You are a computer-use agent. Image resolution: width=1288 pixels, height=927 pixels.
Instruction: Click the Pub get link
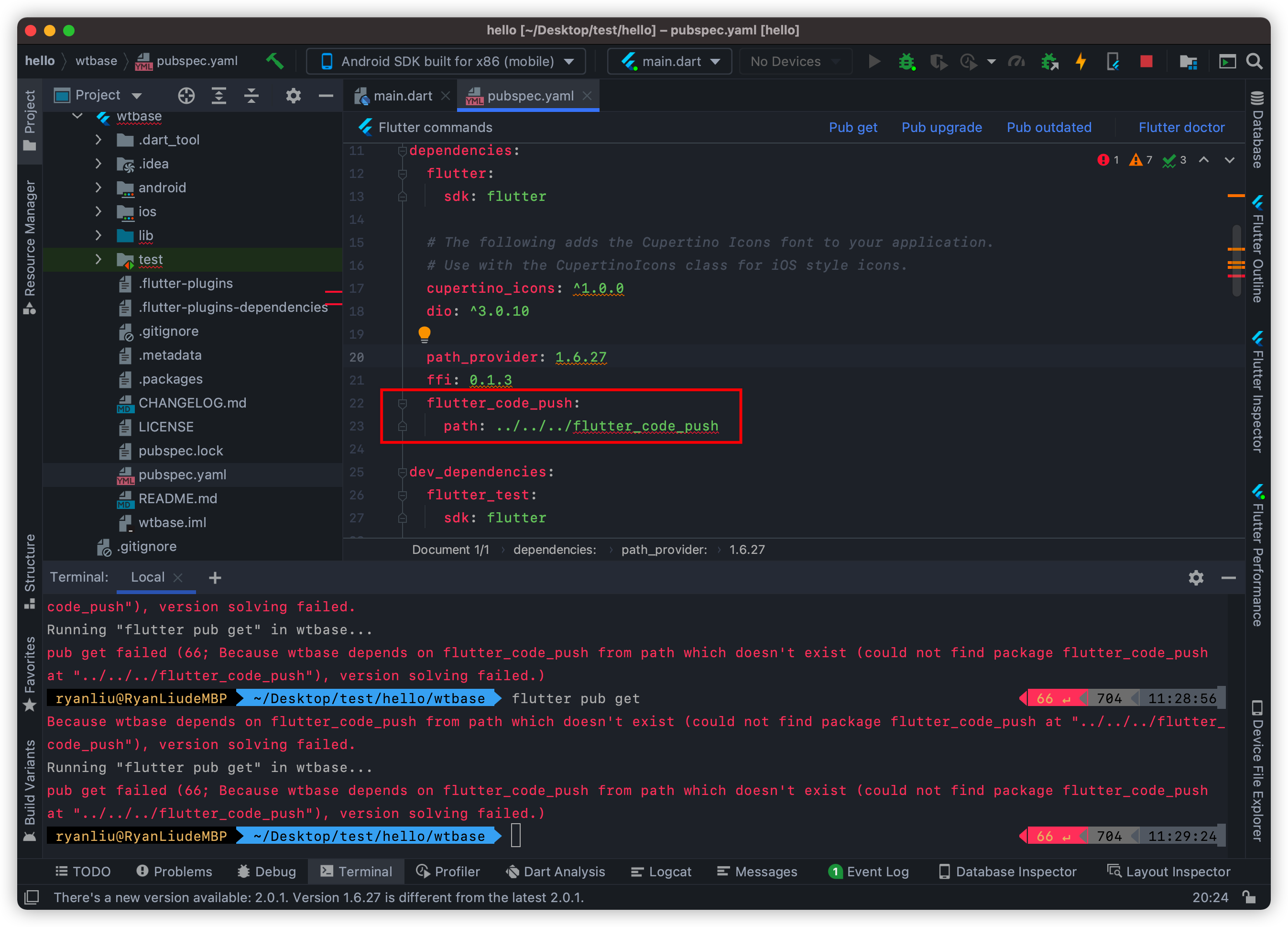click(x=852, y=127)
